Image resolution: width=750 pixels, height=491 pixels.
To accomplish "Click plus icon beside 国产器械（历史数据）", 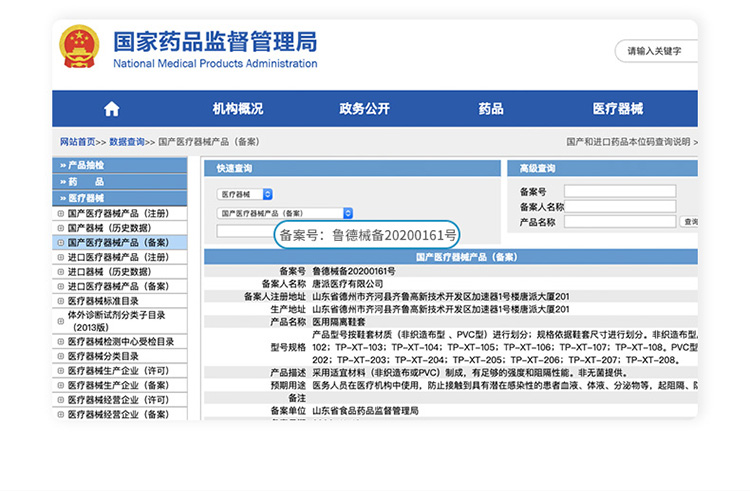I will (x=61, y=228).
